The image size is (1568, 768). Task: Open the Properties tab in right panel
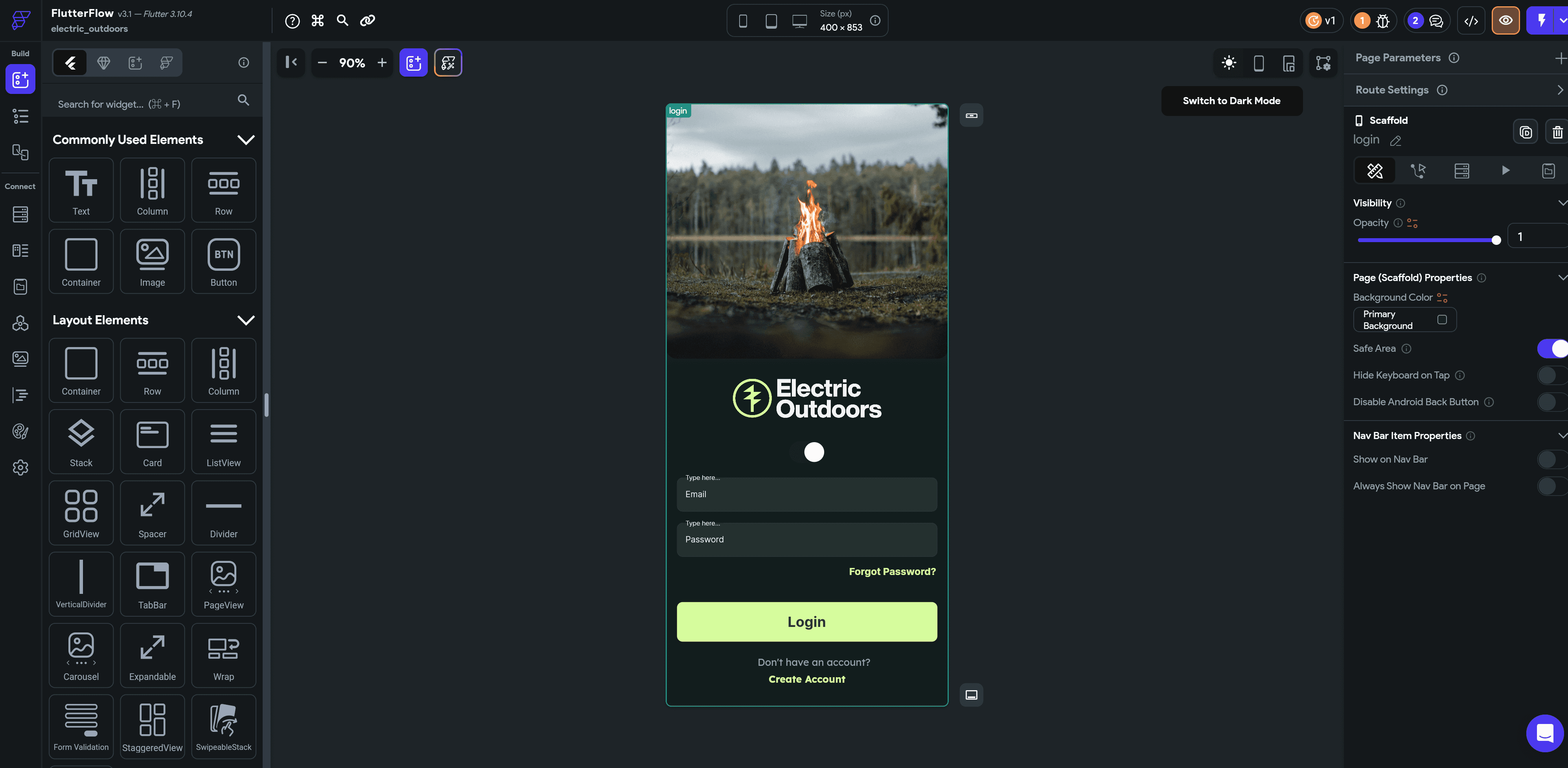[1375, 171]
